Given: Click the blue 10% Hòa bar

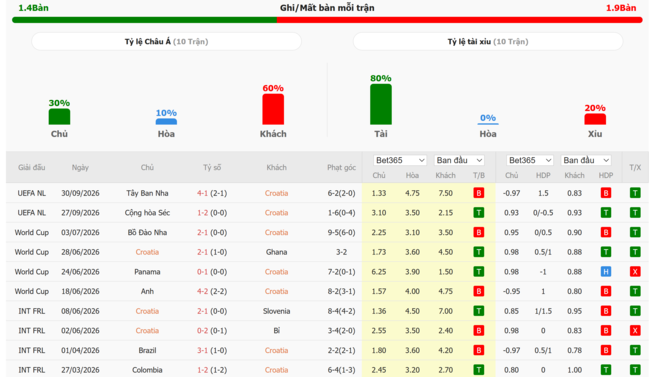Looking at the screenshot, I should tap(166, 122).
